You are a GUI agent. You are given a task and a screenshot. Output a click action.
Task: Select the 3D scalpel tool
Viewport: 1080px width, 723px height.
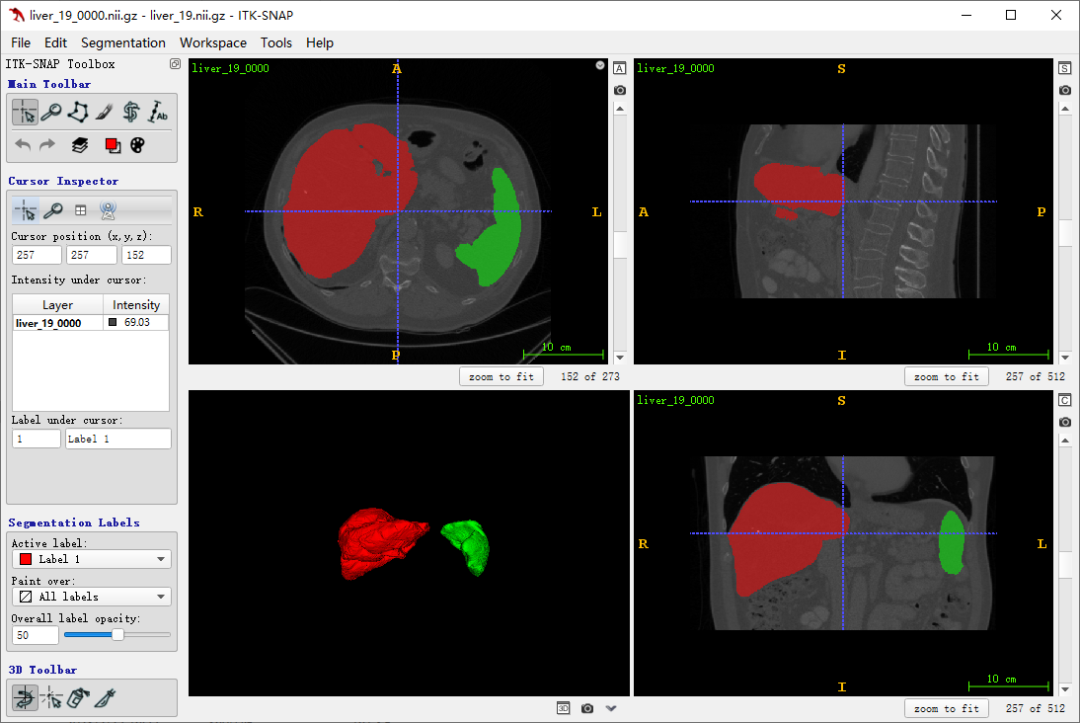(105, 698)
